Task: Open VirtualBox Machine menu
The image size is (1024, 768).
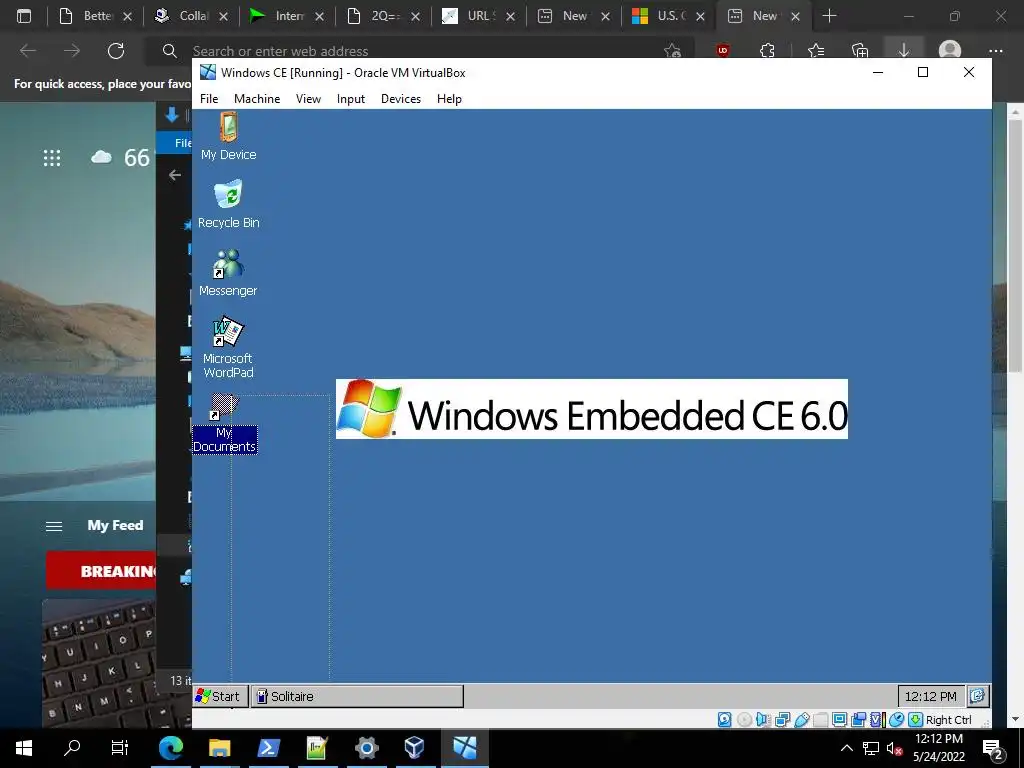Action: (257, 99)
